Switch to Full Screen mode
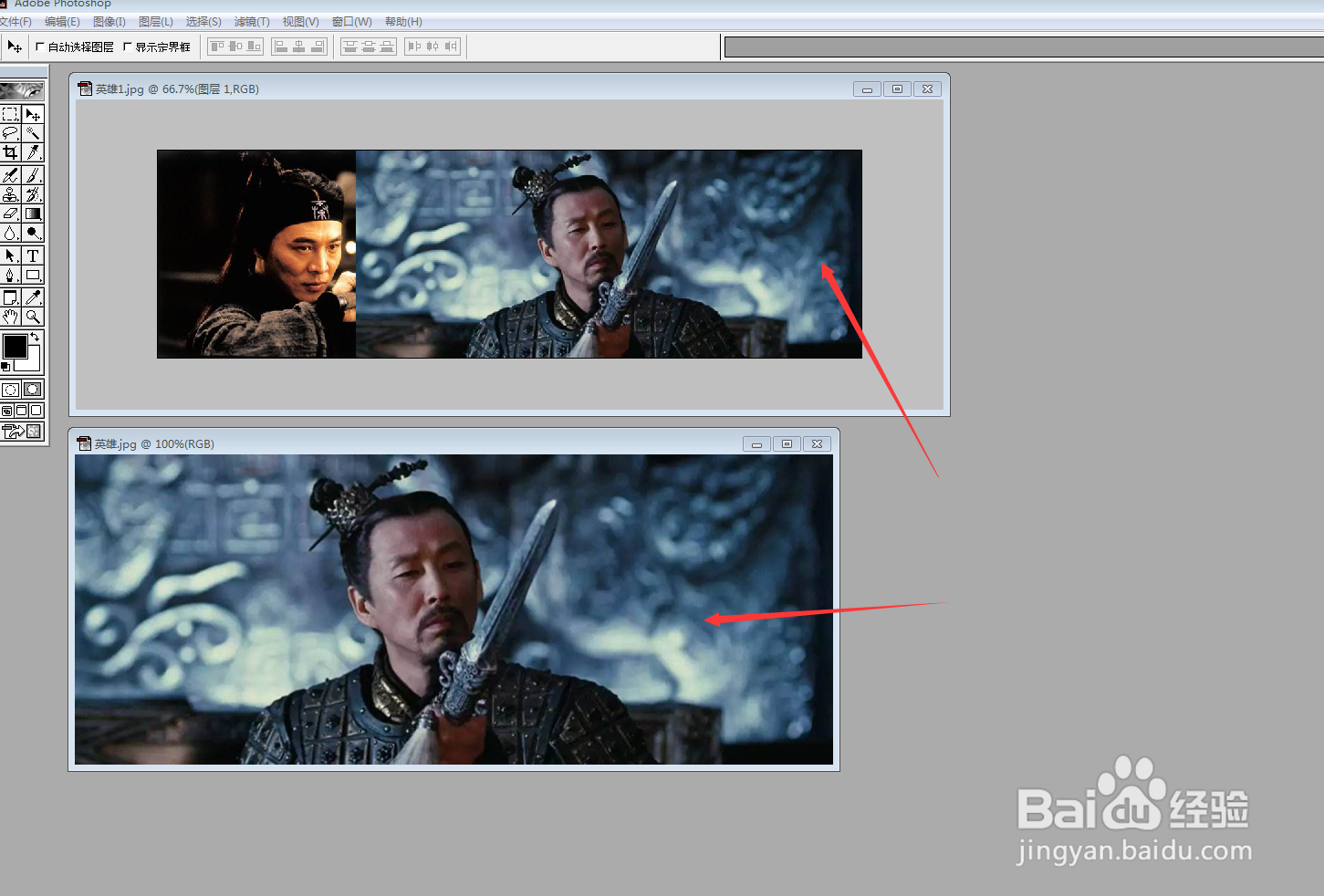Viewport: 1324px width, 896px height. pyautogui.click(x=36, y=411)
